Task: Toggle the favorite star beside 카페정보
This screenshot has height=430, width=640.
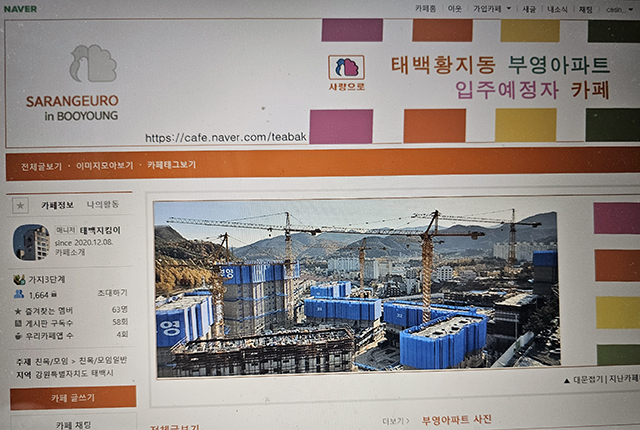Action: click(20, 206)
